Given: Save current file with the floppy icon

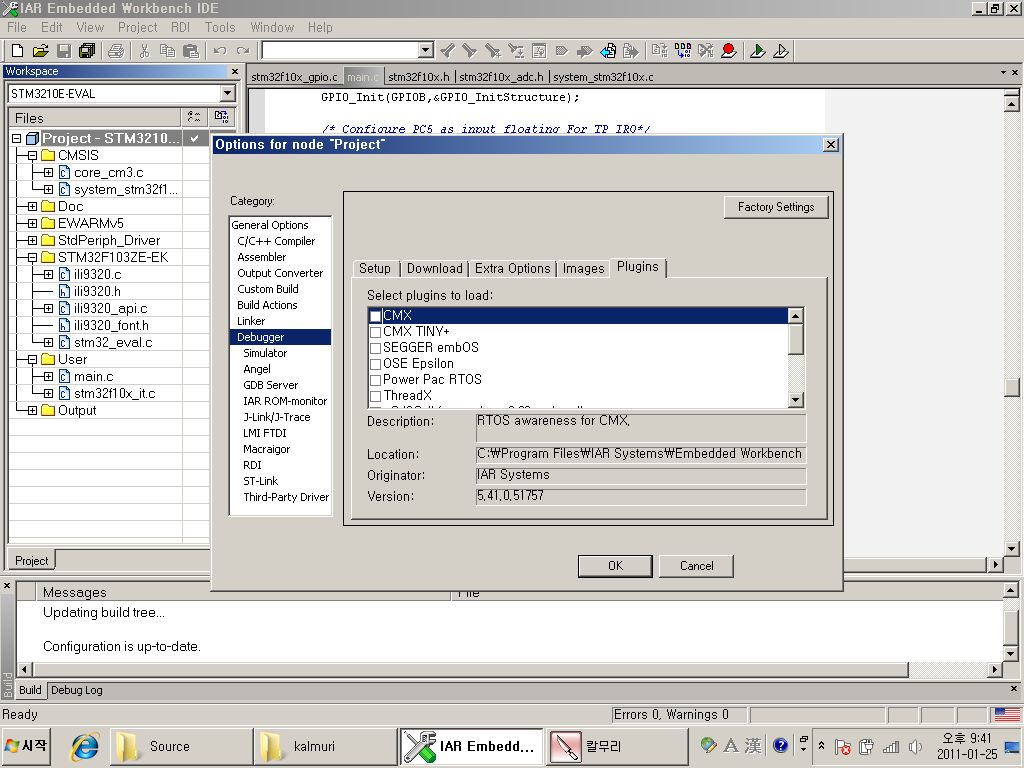Looking at the screenshot, I should [x=64, y=50].
